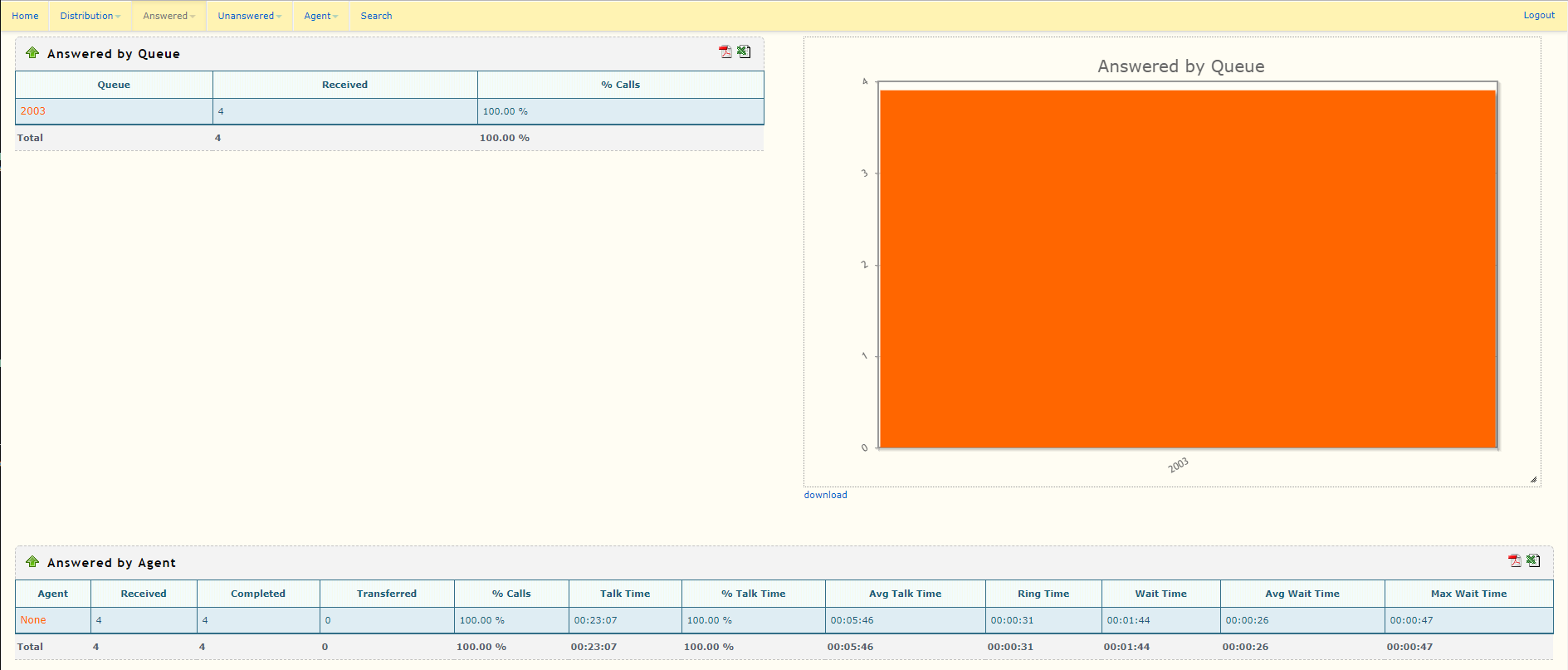This screenshot has height=670, width=1568.
Task: Expand the Unanswered dropdown menu
Action: coord(249,16)
